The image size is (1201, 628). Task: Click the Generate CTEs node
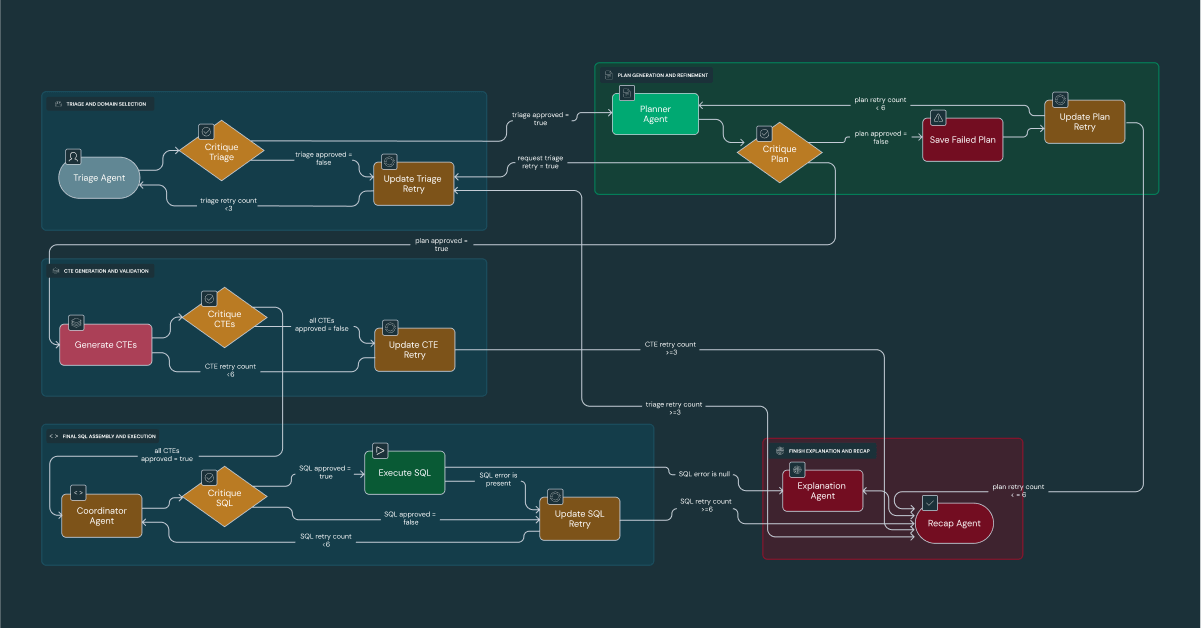coord(105,344)
